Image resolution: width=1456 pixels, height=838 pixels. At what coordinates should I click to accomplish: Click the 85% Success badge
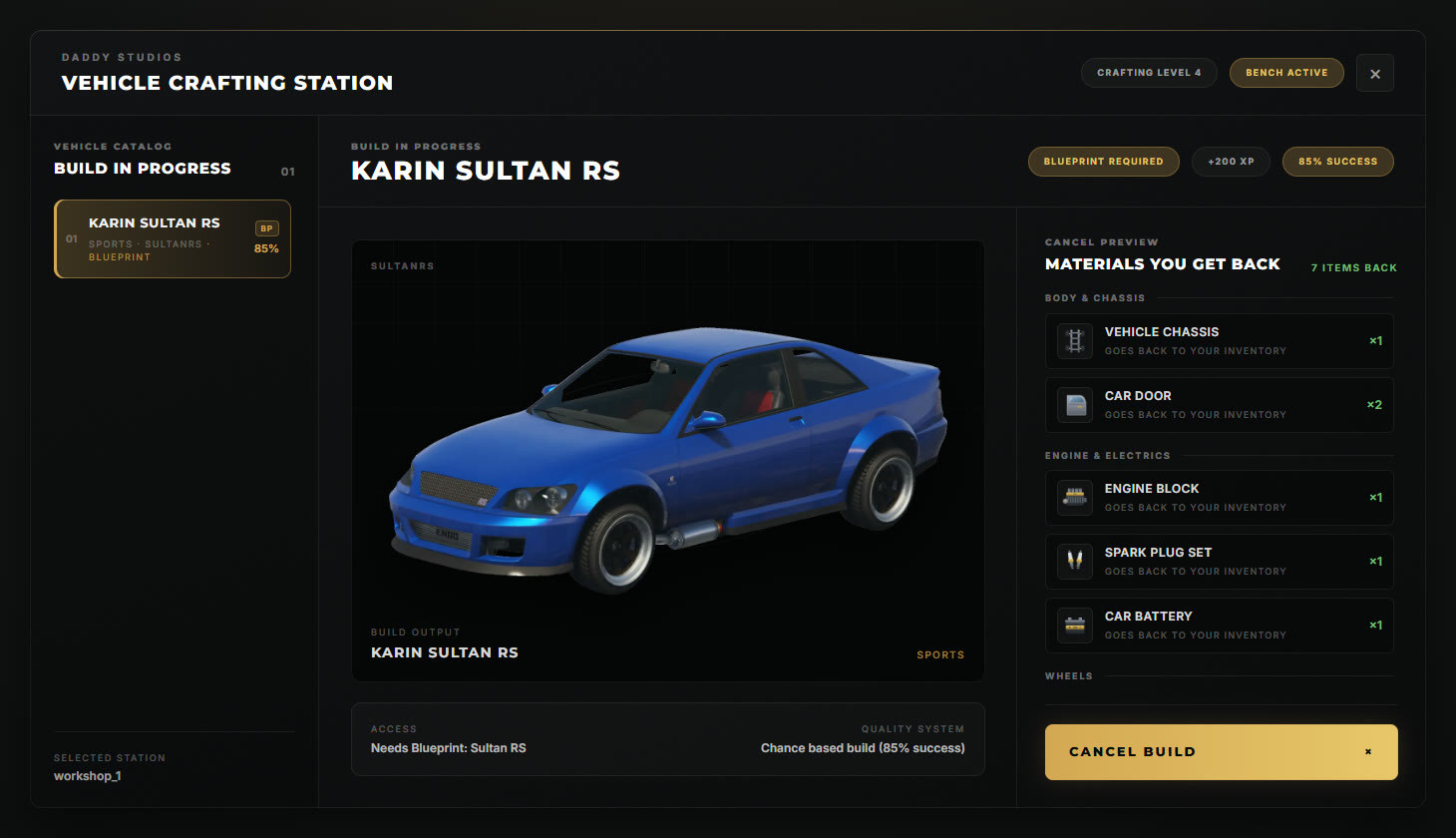point(1338,162)
